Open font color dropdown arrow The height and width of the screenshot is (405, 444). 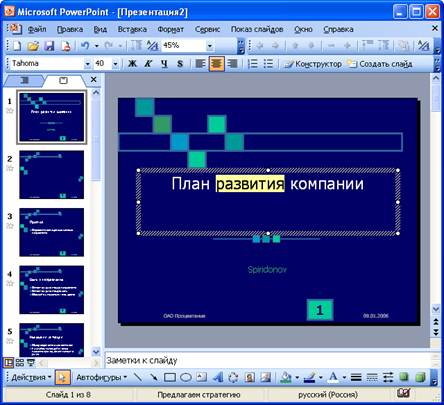[x=344, y=377]
